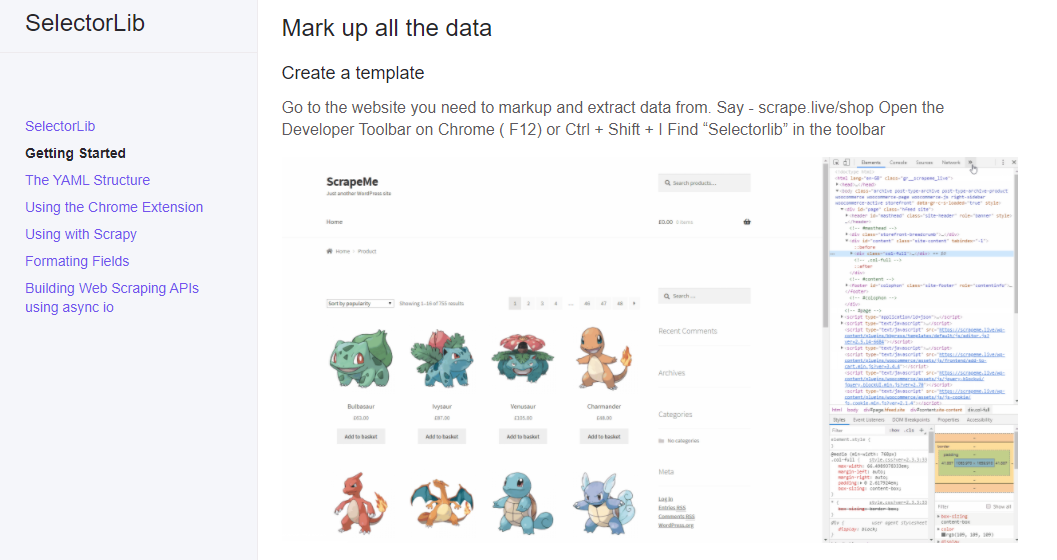
Task: Open the Event Listeners tab
Action: [x=868, y=420]
